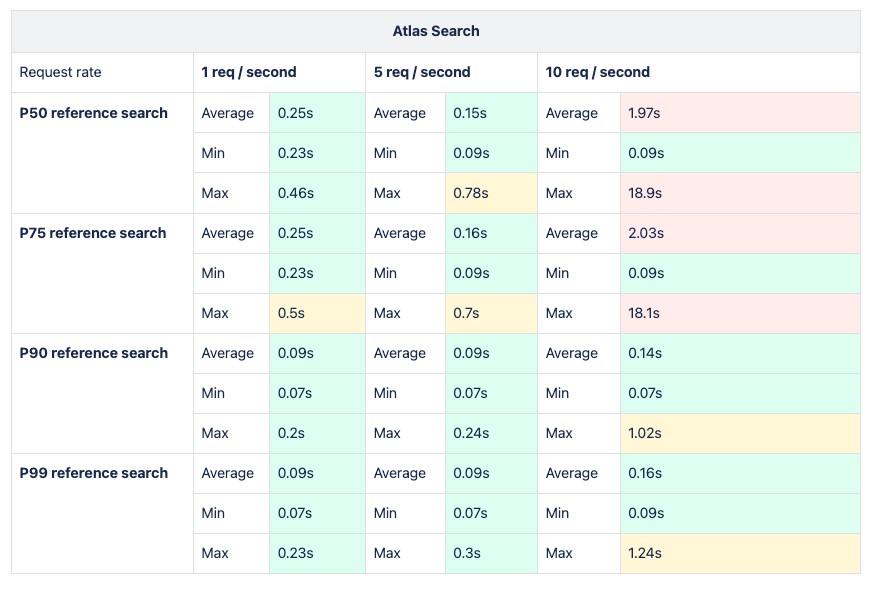Image resolution: width=875 pixels, height=590 pixels.
Task: Select the red 18.9s max cell
Action: click(740, 193)
